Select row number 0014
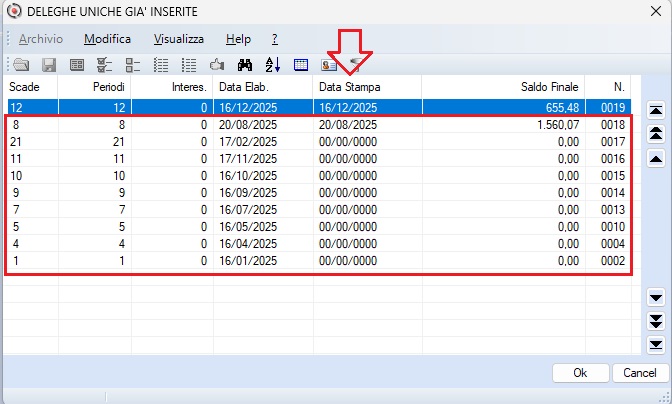 coord(613,193)
